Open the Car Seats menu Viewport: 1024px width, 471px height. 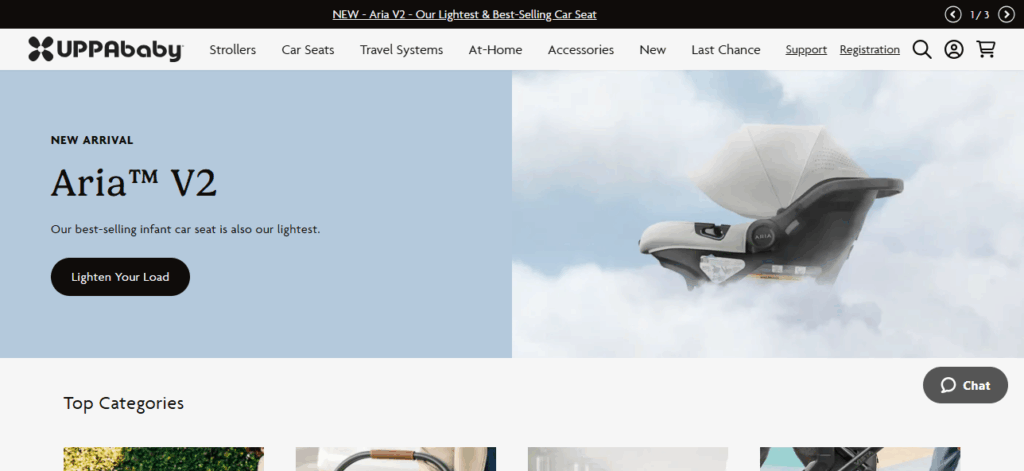pos(308,50)
